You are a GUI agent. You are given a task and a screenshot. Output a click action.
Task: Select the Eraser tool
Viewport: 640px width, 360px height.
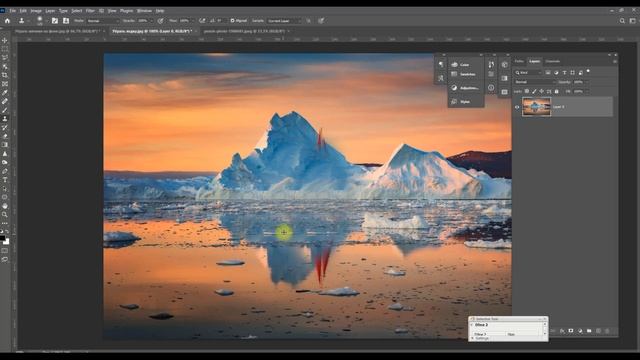point(5,136)
